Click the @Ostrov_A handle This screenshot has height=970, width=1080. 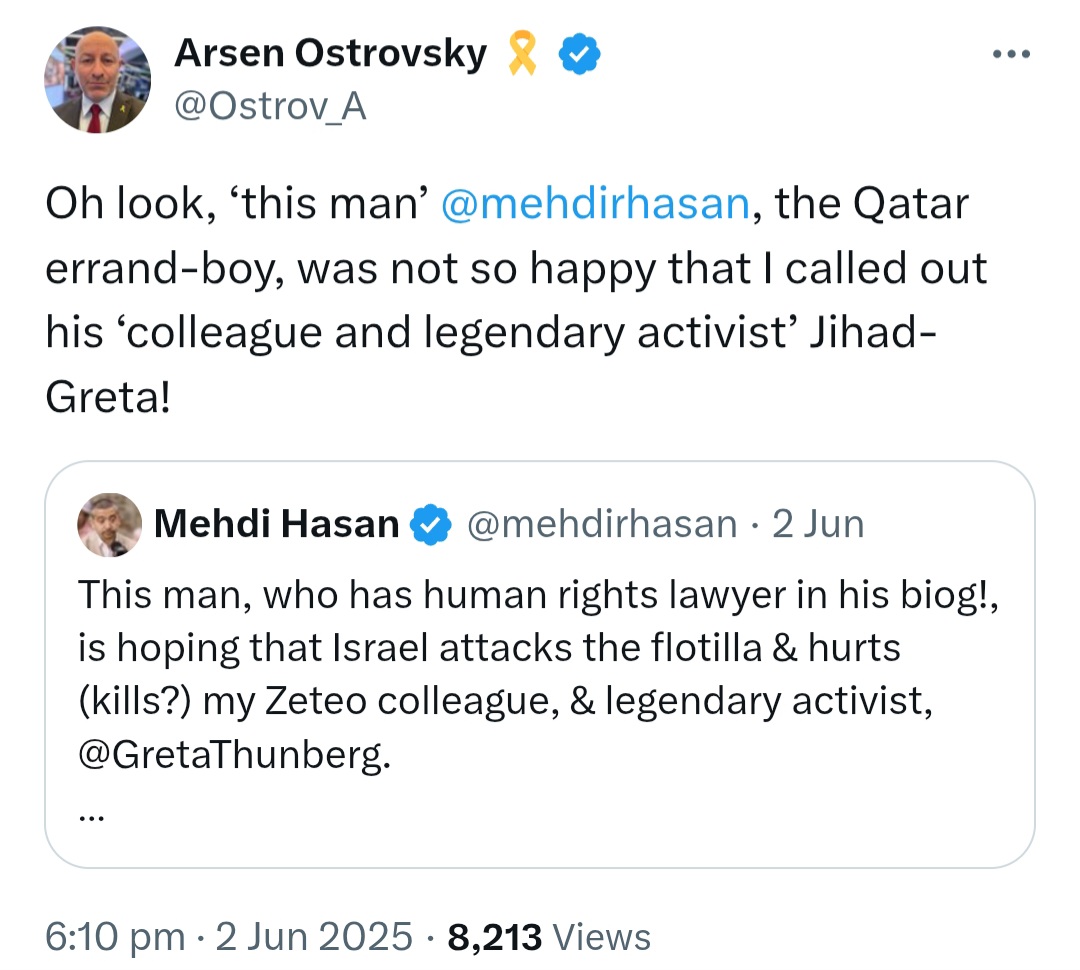[x=271, y=107]
